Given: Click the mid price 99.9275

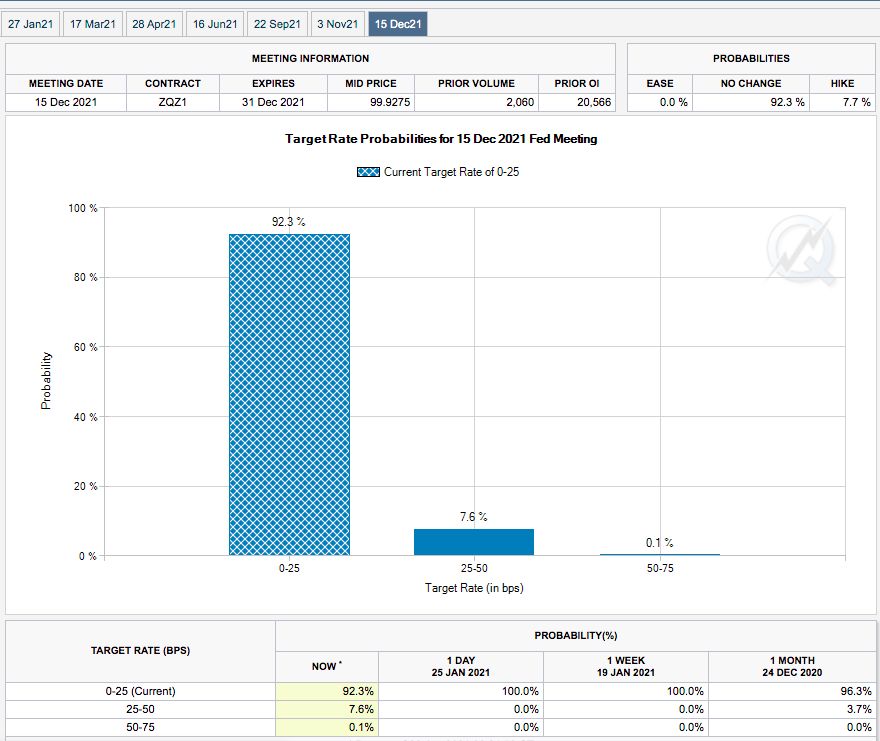Looking at the screenshot, I should 390,102.
